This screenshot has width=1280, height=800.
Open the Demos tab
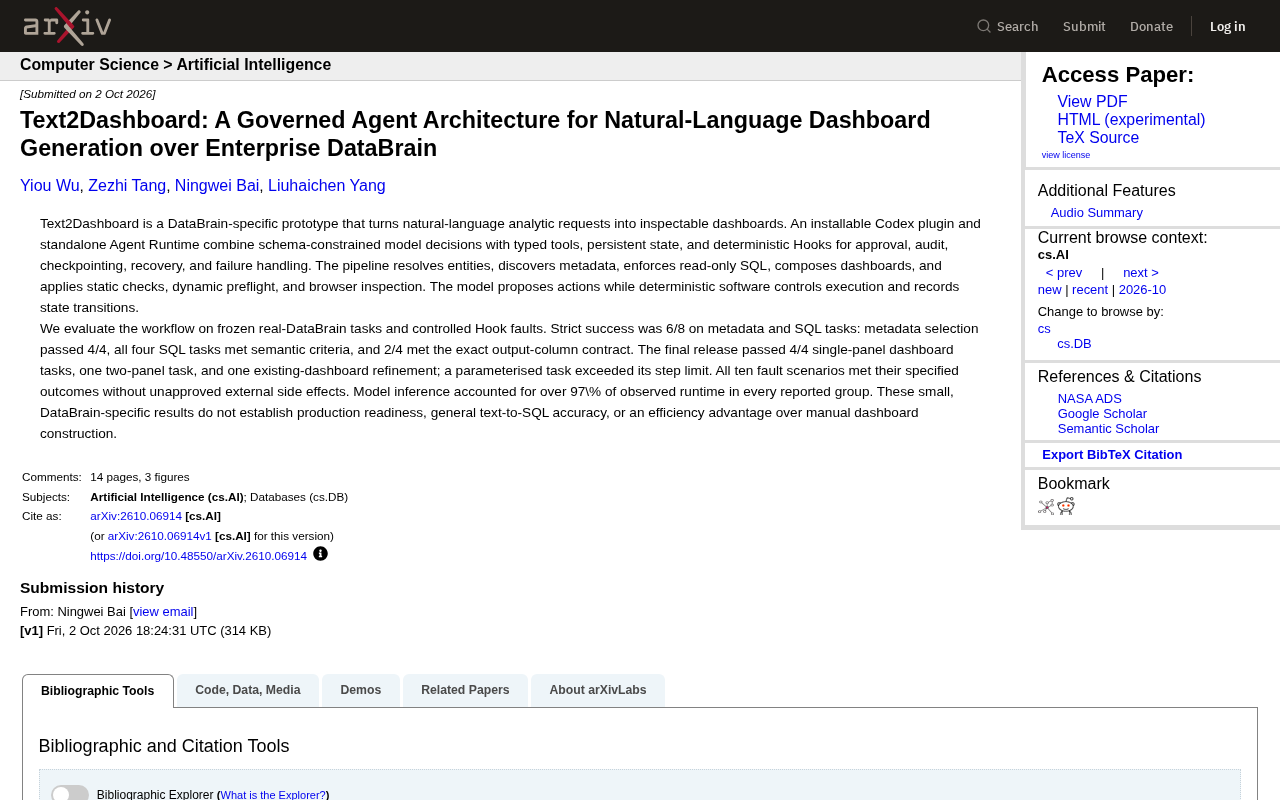pyautogui.click(x=361, y=690)
